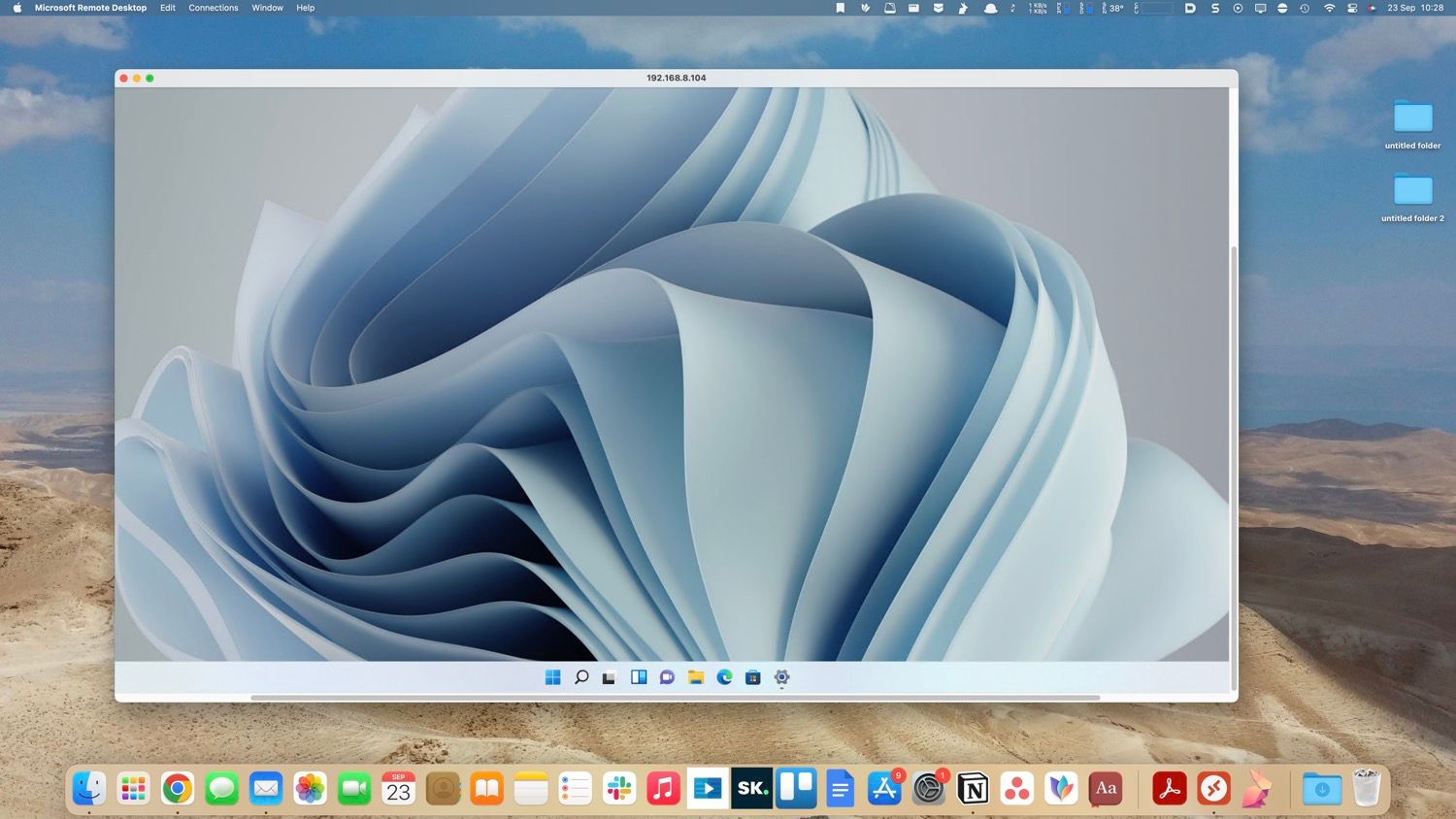
Task: Open the Connections menu
Action: click(x=214, y=8)
